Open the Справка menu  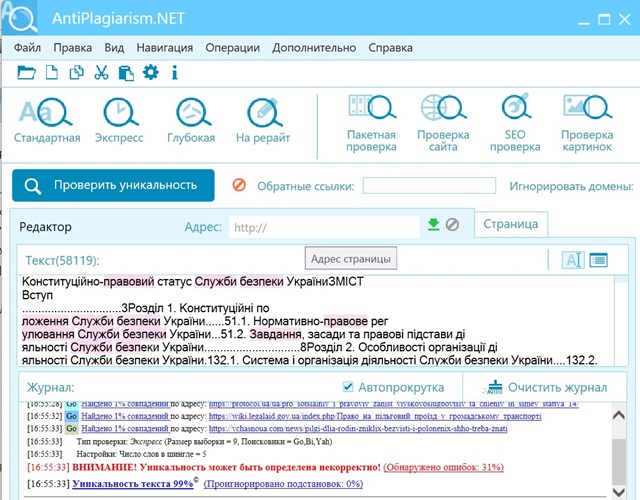(391, 48)
